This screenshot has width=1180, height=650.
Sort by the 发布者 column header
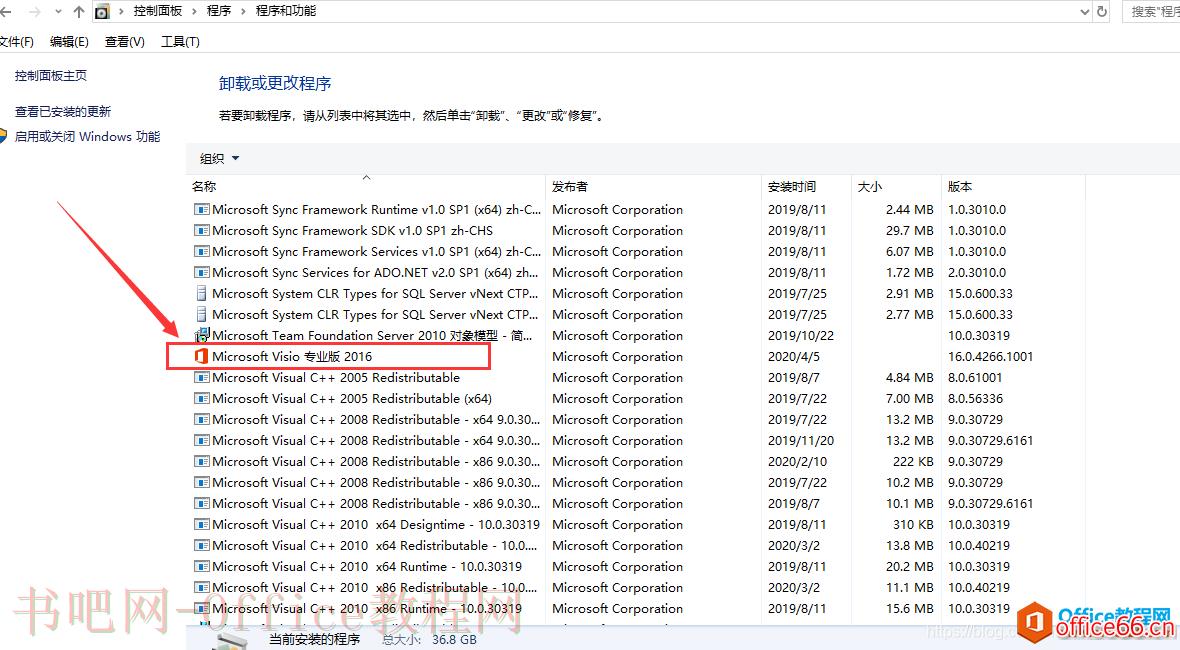(570, 186)
